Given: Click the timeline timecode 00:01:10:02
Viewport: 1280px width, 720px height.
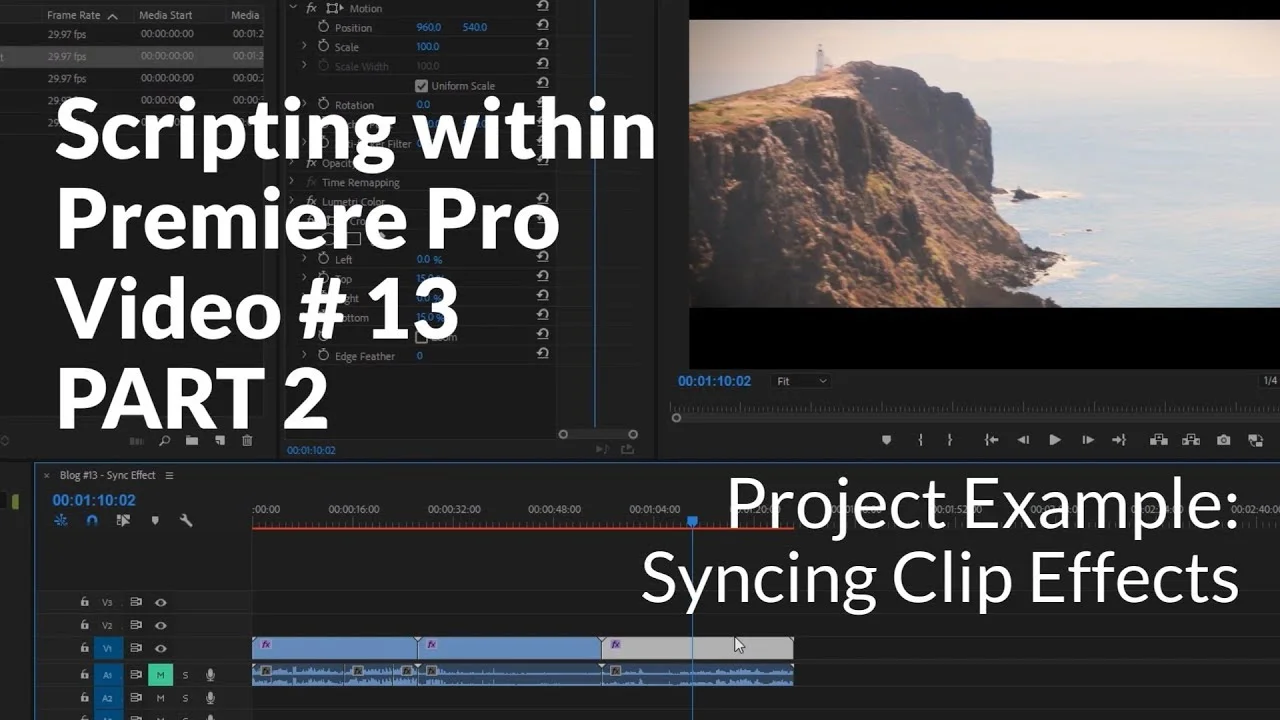Looking at the screenshot, I should coord(94,500).
